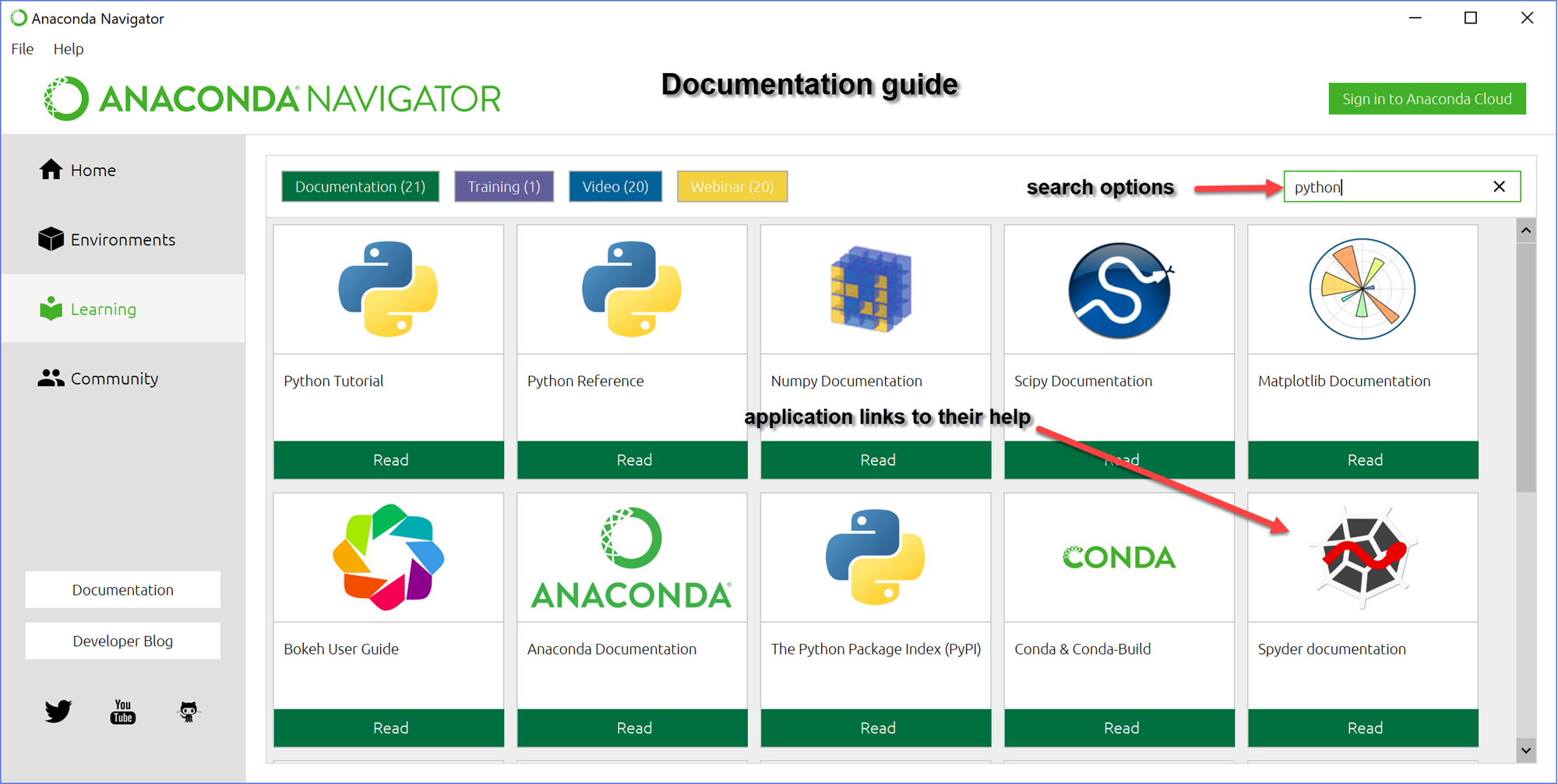Open the File menu
This screenshot has height=784, width=1558.
[x=23, y=49]
